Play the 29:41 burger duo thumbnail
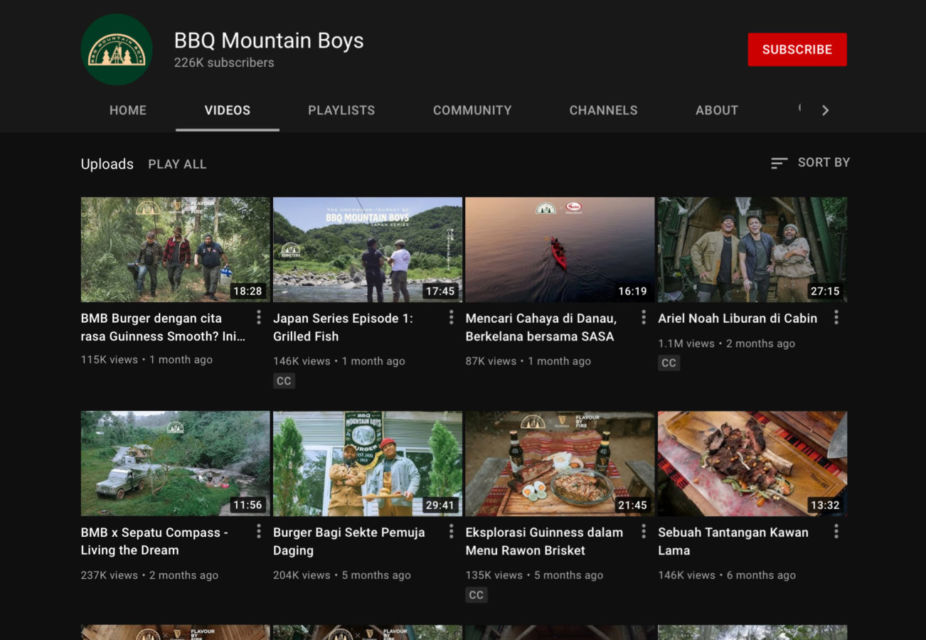 pos(367,463)
